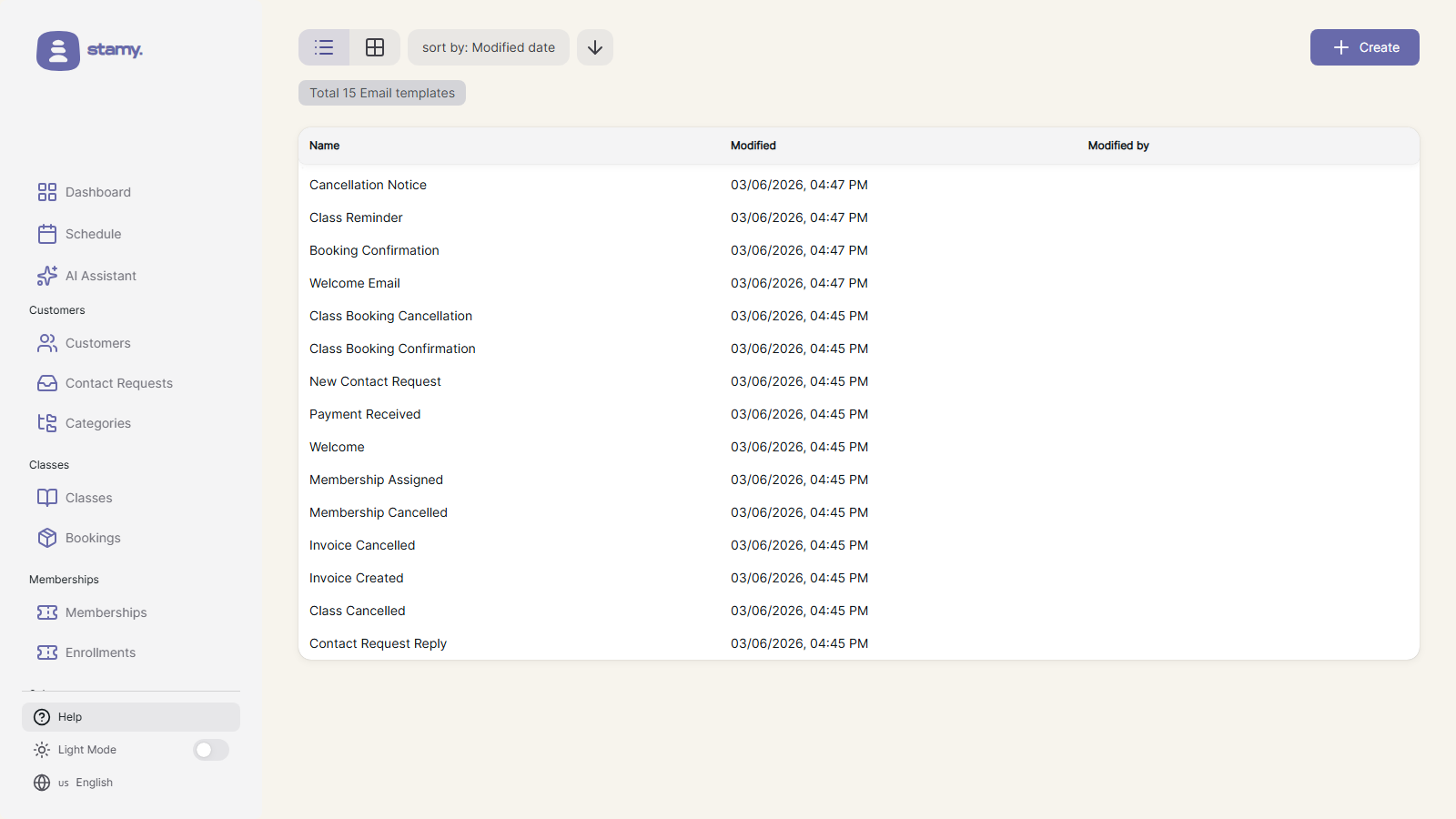Sort by the Name column header

(x=324, y=146)
